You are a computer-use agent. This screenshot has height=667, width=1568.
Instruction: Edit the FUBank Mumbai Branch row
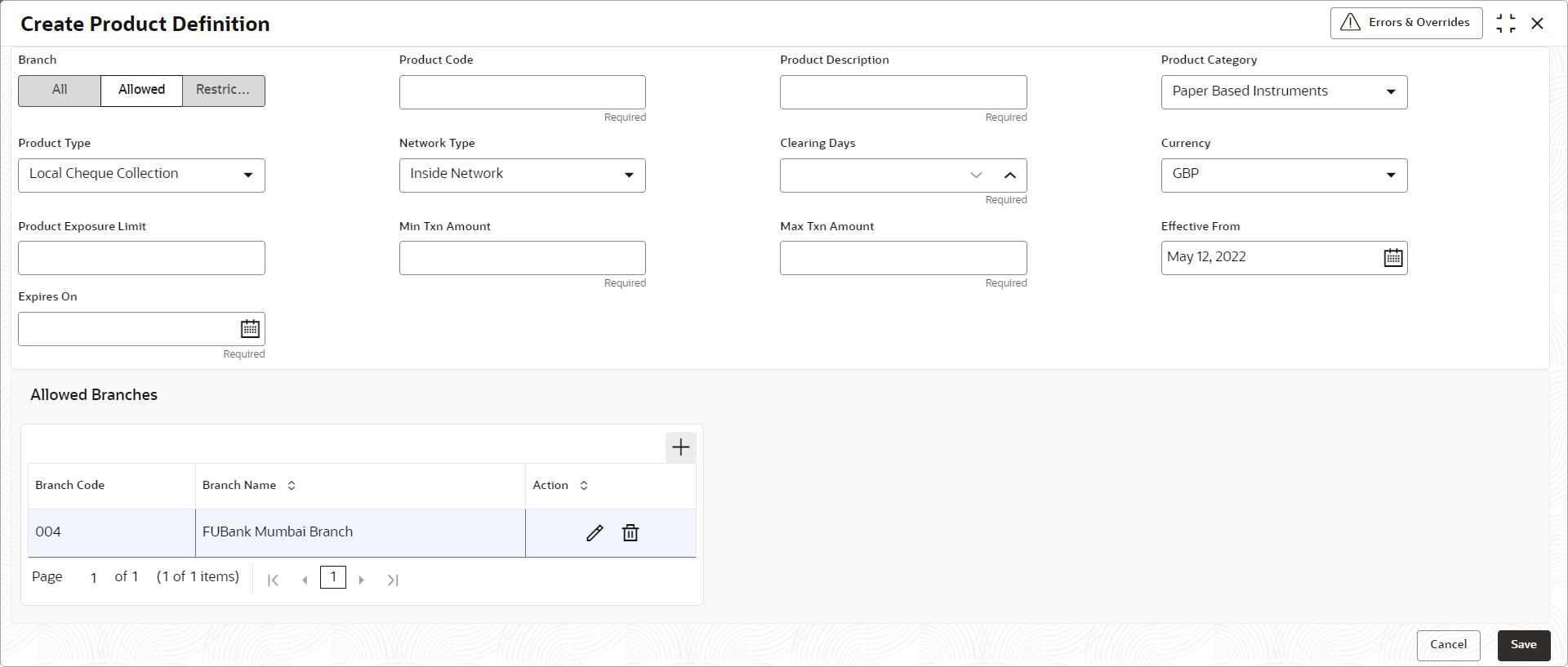click(595, 533)
